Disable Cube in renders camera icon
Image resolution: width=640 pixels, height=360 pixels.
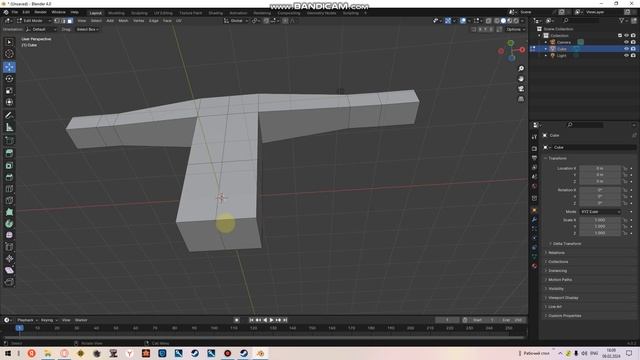[633, 49]
